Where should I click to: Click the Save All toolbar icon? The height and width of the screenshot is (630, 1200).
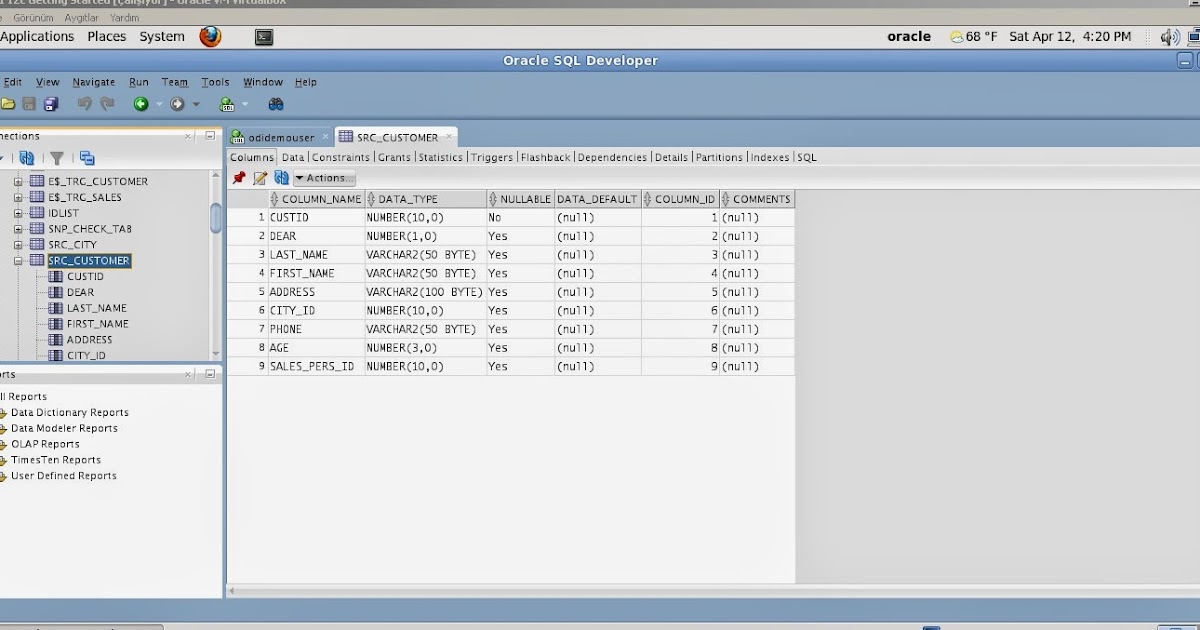[51, 103]
